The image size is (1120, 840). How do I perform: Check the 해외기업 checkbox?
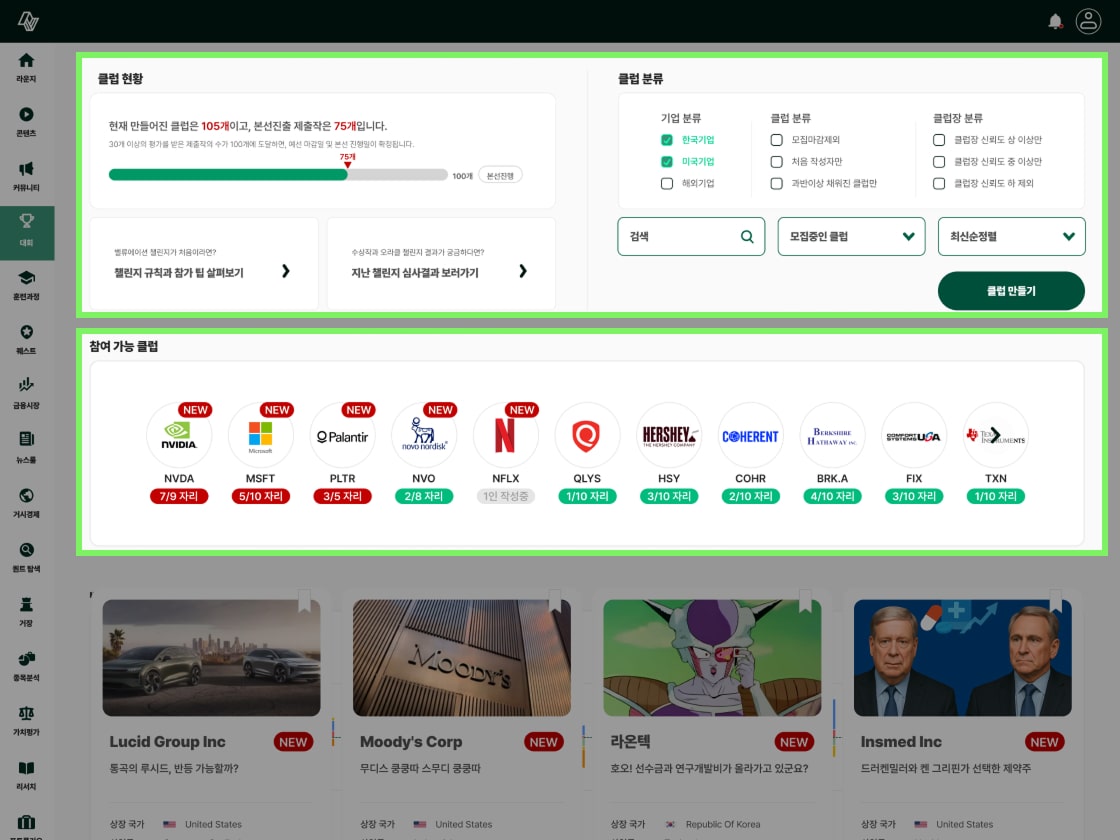pyautogui.click(x=666, y=184)
